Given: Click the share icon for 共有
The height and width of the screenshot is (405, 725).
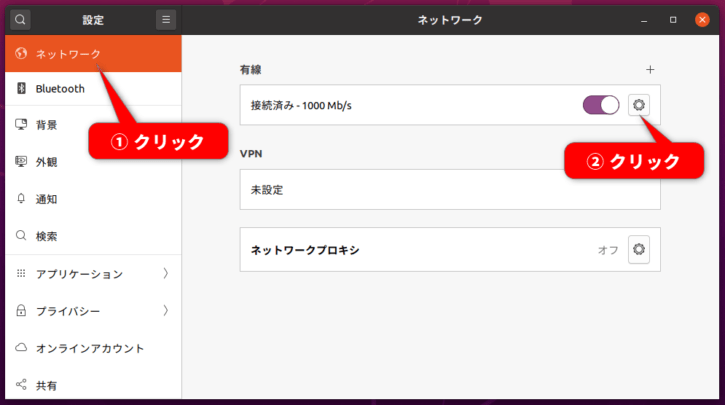Looking at the screenshot, I should coord(21,385).
